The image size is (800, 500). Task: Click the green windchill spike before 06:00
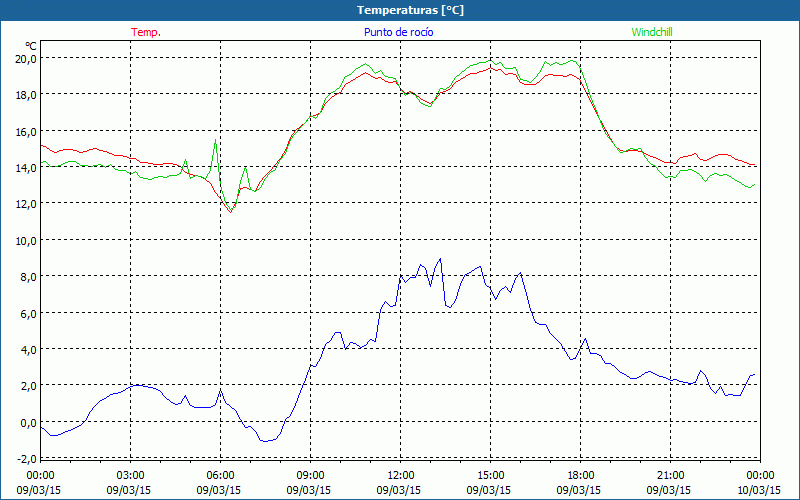point(215,140)
